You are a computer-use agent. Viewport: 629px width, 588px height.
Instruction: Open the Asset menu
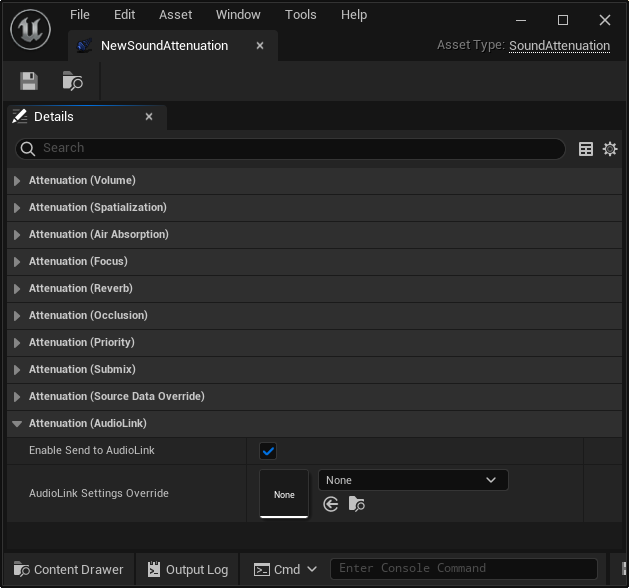pos(176,15)
